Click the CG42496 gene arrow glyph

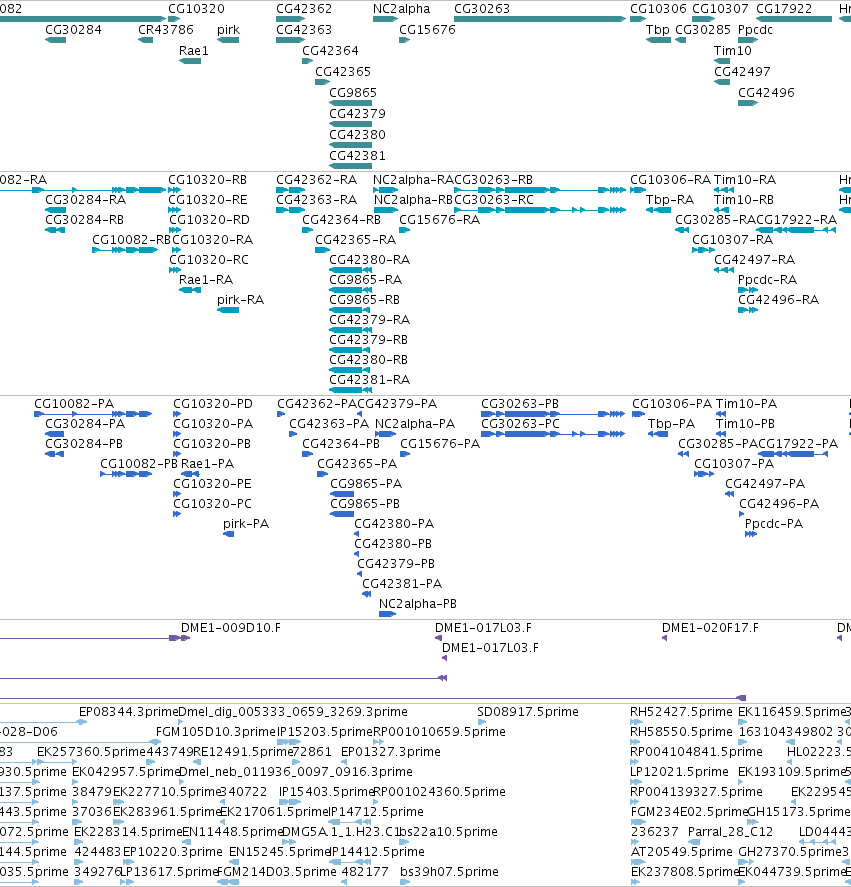pos(748,103)
